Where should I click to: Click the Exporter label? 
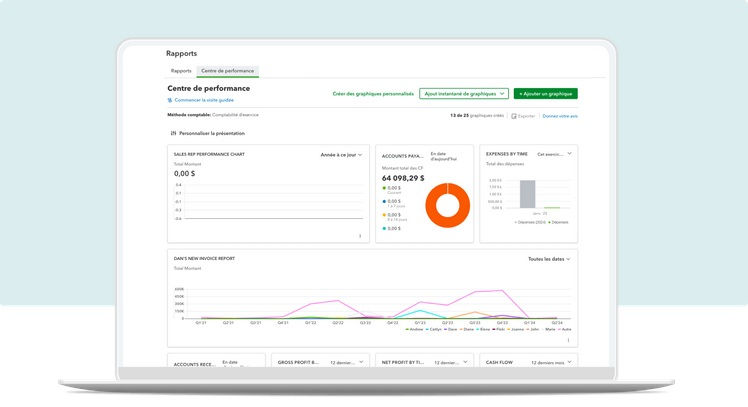click(x=527, y=116)
